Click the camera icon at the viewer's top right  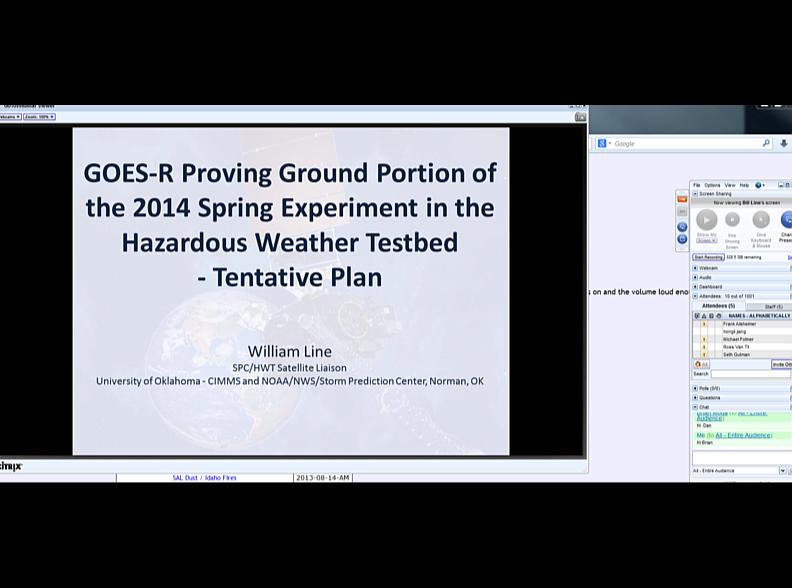580,117
